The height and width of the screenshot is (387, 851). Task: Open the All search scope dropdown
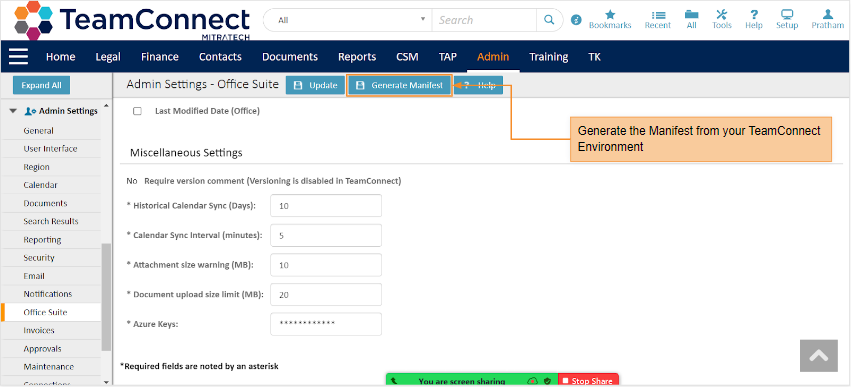[x=348, y=20]
